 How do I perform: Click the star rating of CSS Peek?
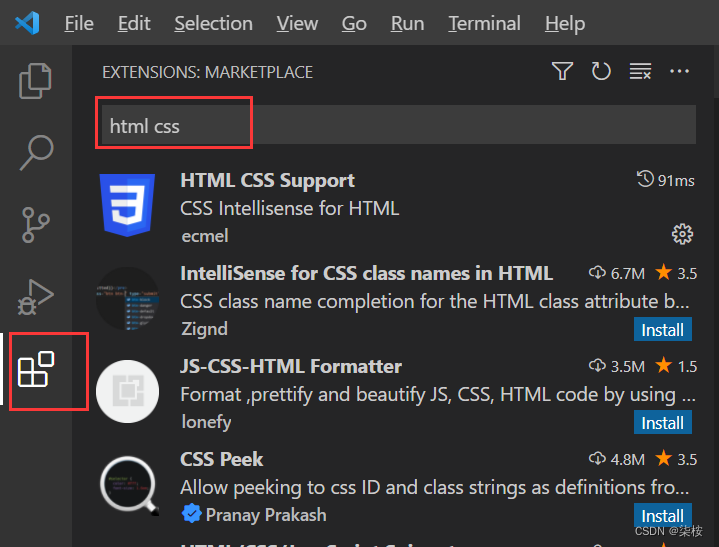pos(676,459)
